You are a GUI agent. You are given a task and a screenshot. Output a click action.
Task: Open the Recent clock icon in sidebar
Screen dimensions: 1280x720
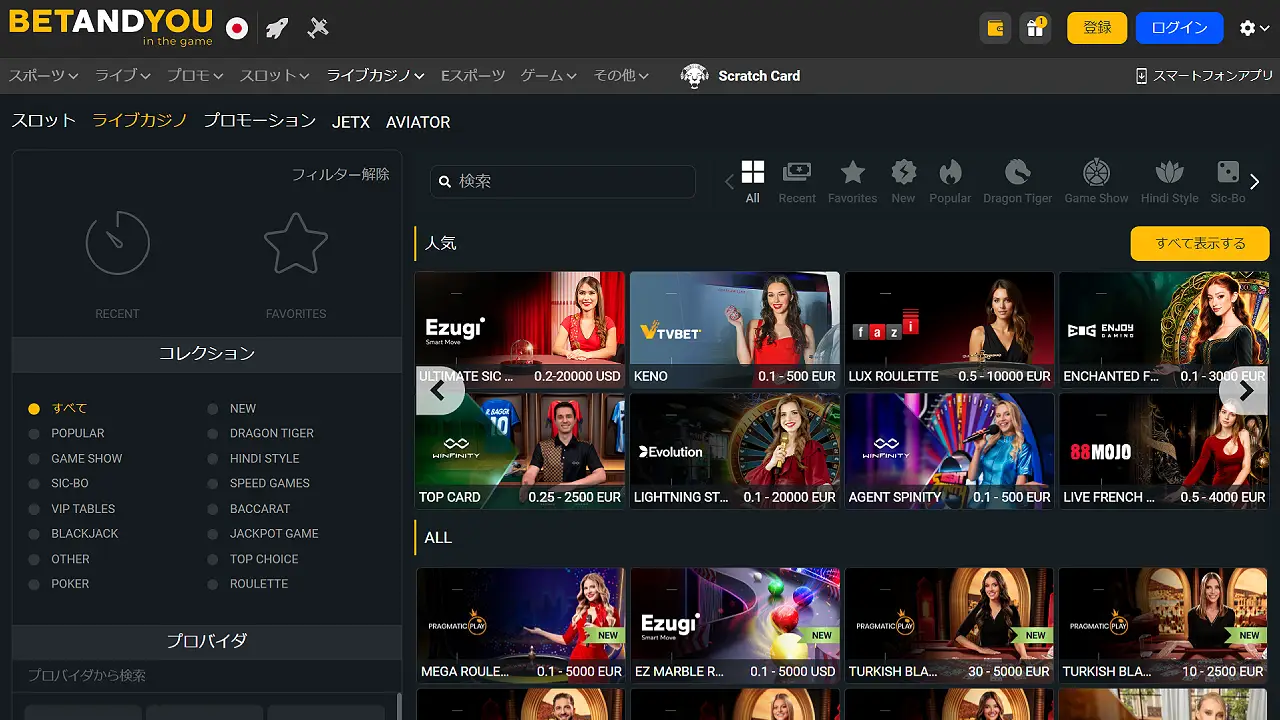pyautogui.click(x=117, y=243)
